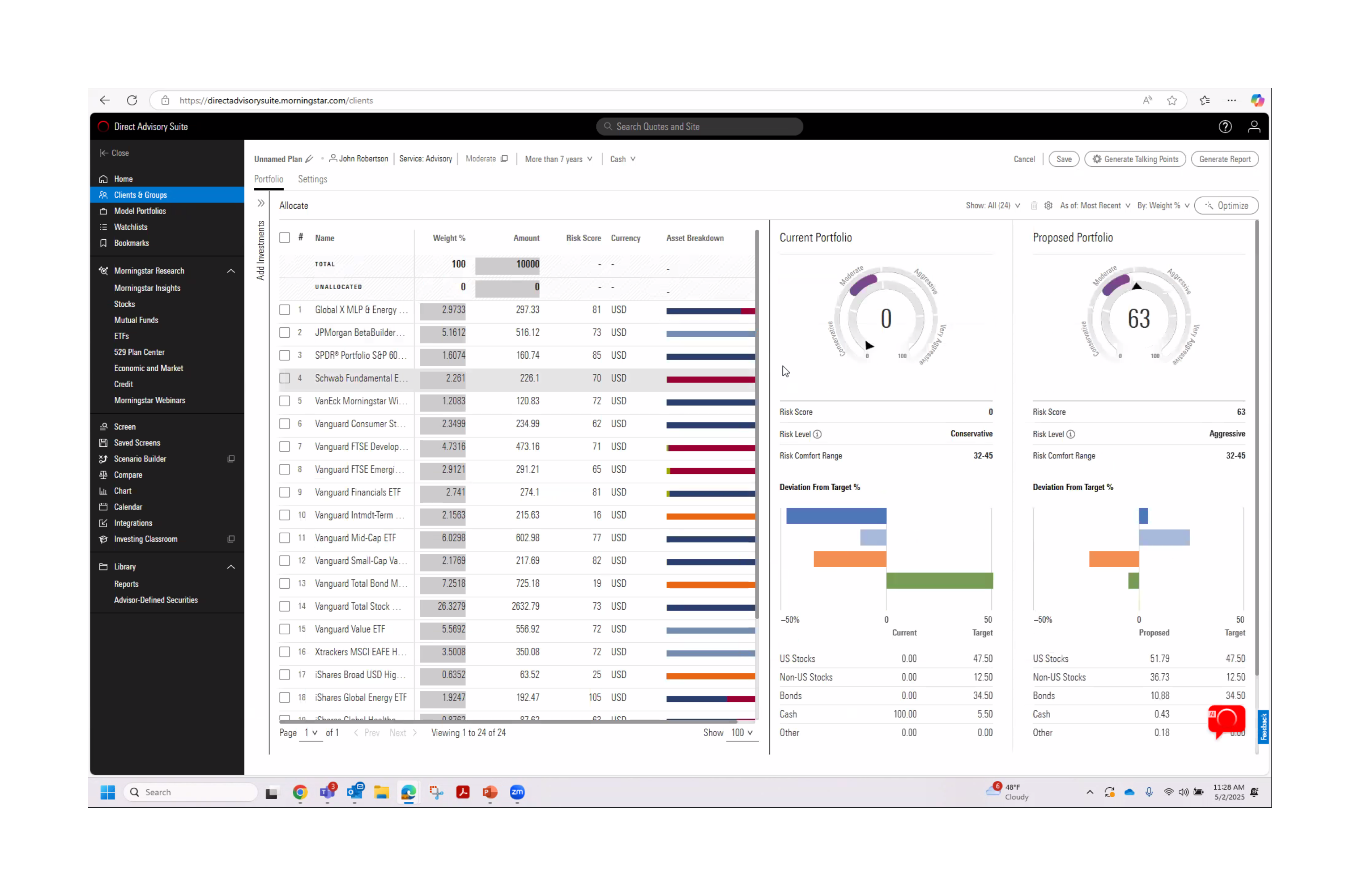Collapse the Morningstar Research sidebar section

click(x=231, y=271)
